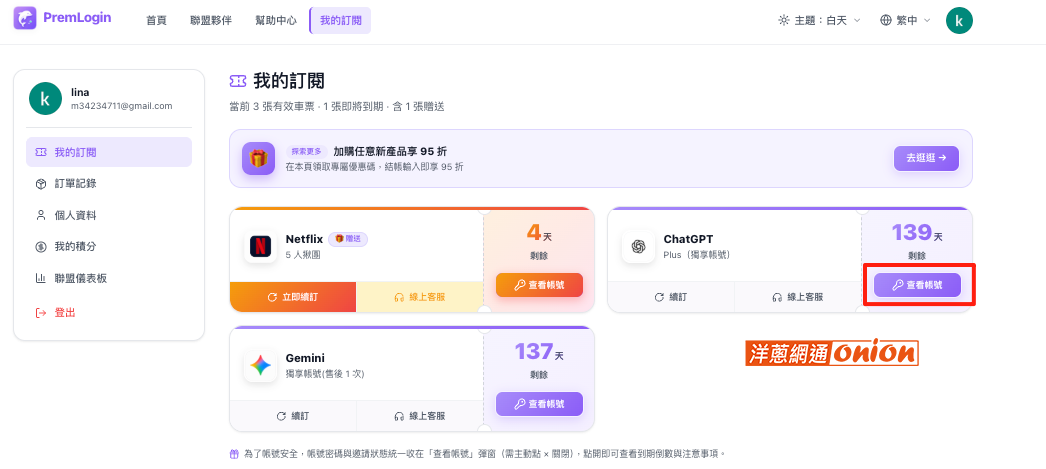Click the 137 天 remaining days text
This screenshot has width=1046, height=469.
539,352
